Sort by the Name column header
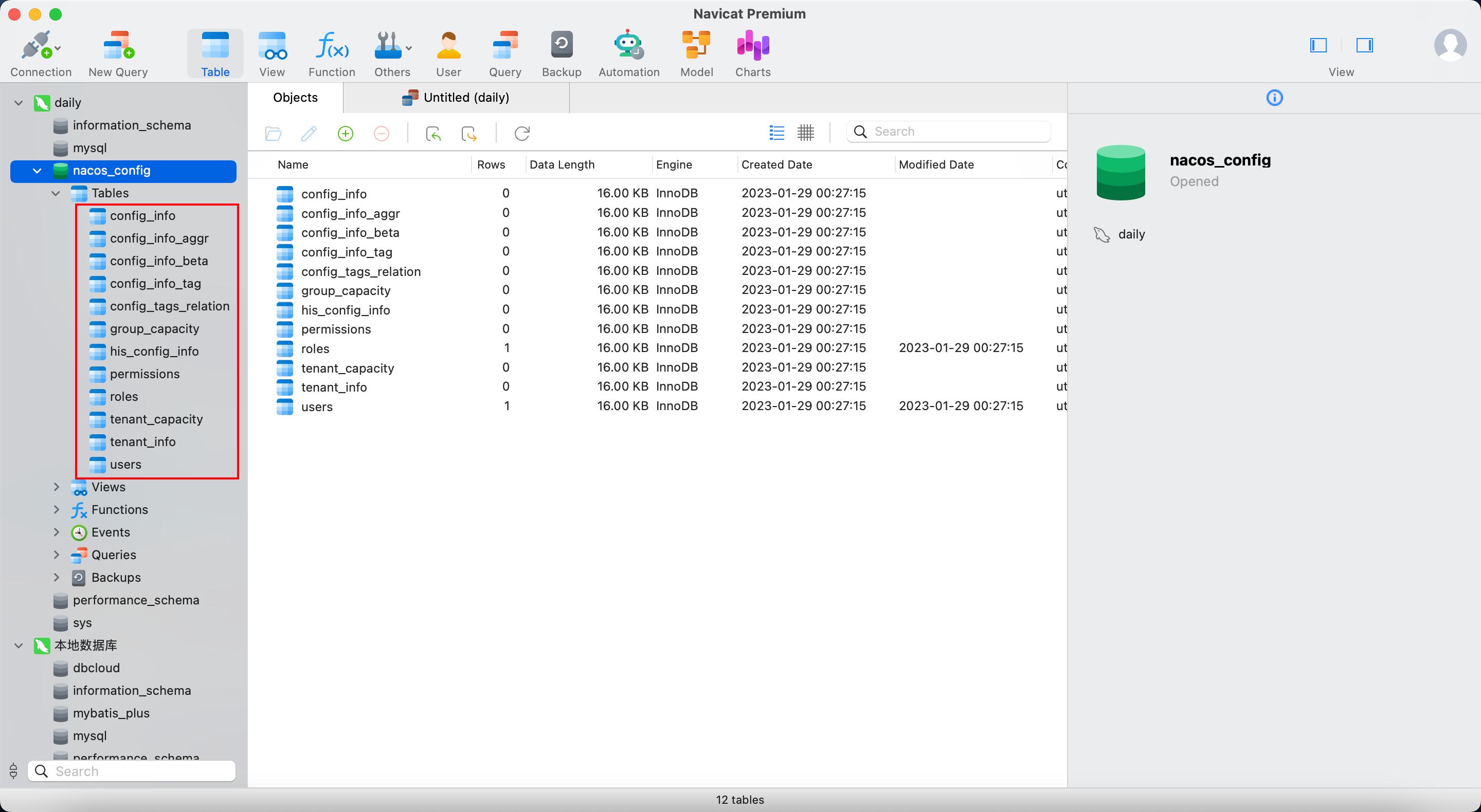 (x=293, y=165)
